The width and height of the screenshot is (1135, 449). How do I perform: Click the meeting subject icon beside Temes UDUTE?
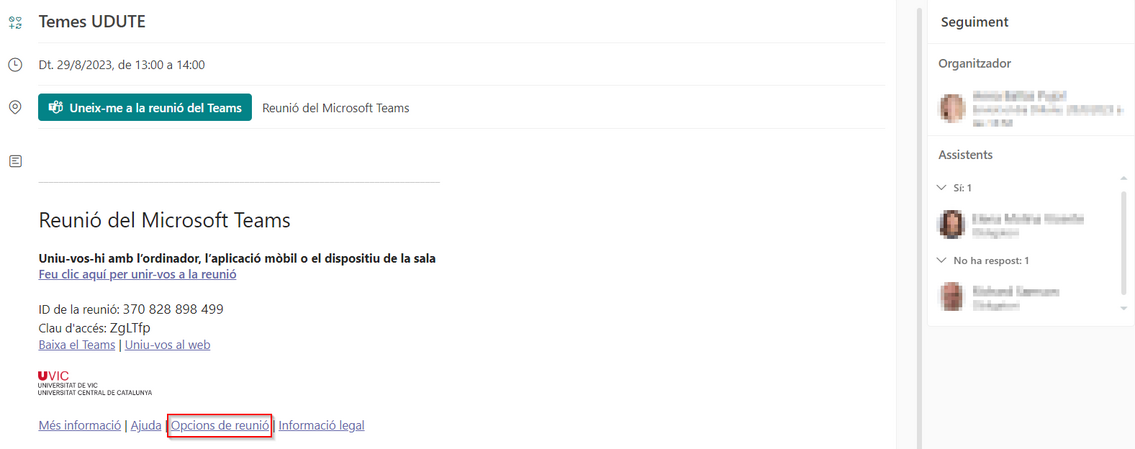point(14,22)
